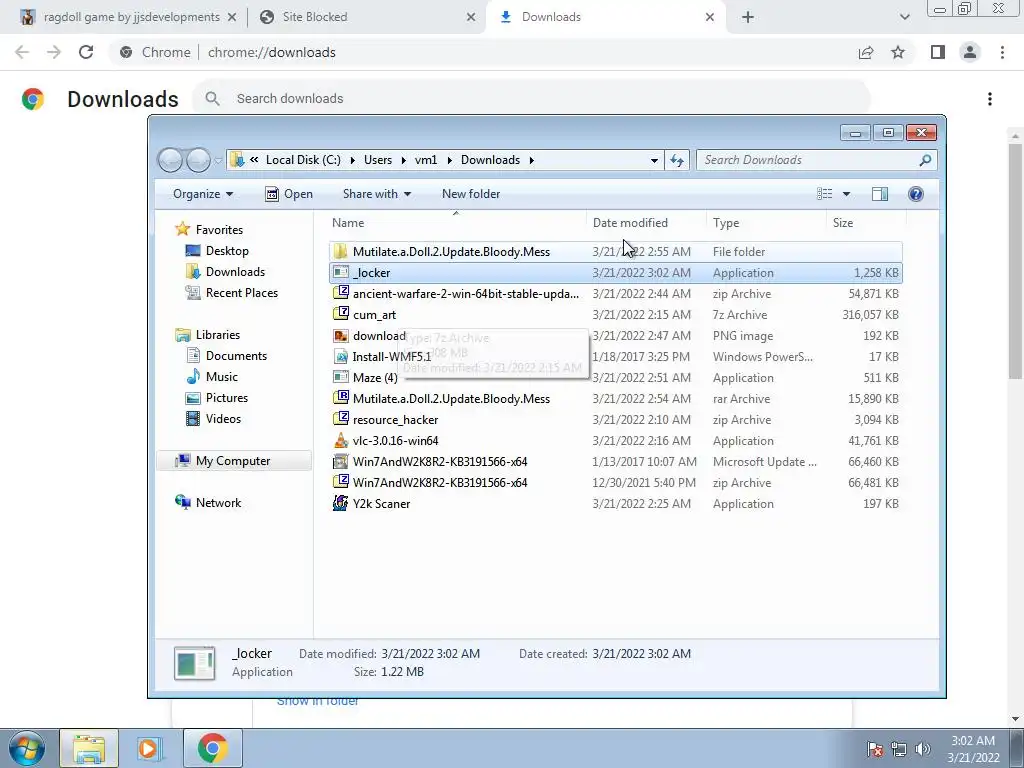Launch the media player taskbar icon

149,748
